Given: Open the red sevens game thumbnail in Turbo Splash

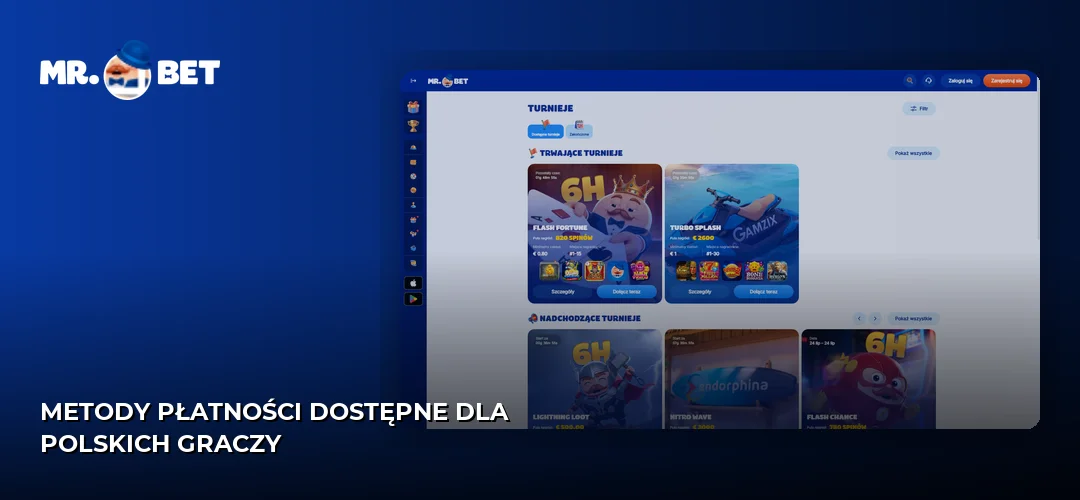Looking at the screenshot, I should coord(709,271).
